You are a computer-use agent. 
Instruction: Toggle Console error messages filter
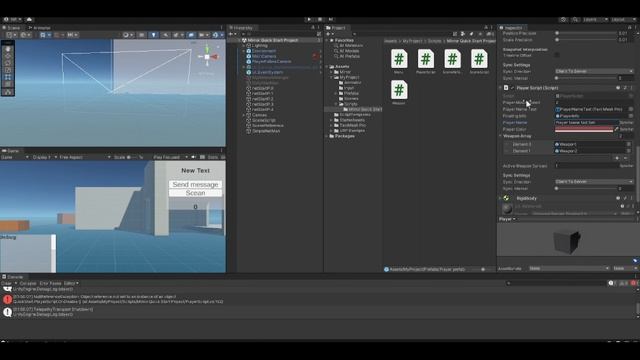pos(634,283)
